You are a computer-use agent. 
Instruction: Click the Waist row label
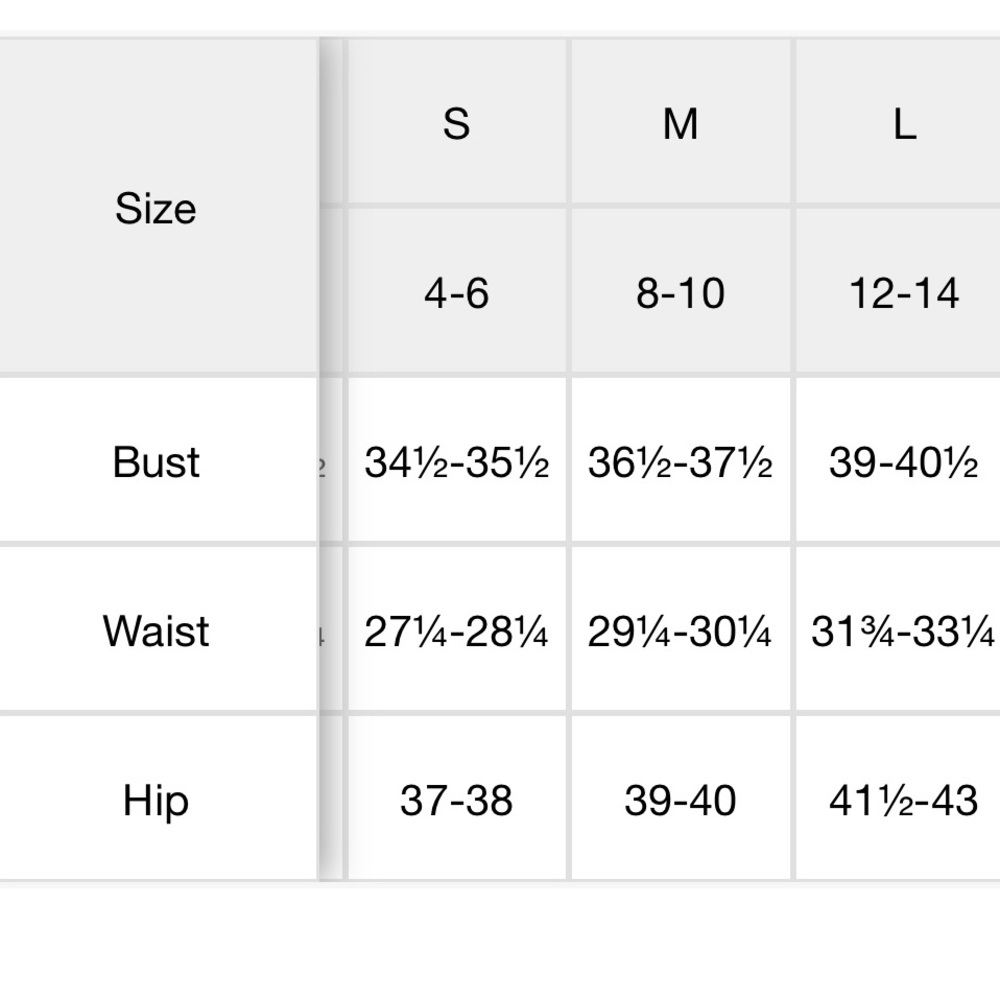[156, 629]
